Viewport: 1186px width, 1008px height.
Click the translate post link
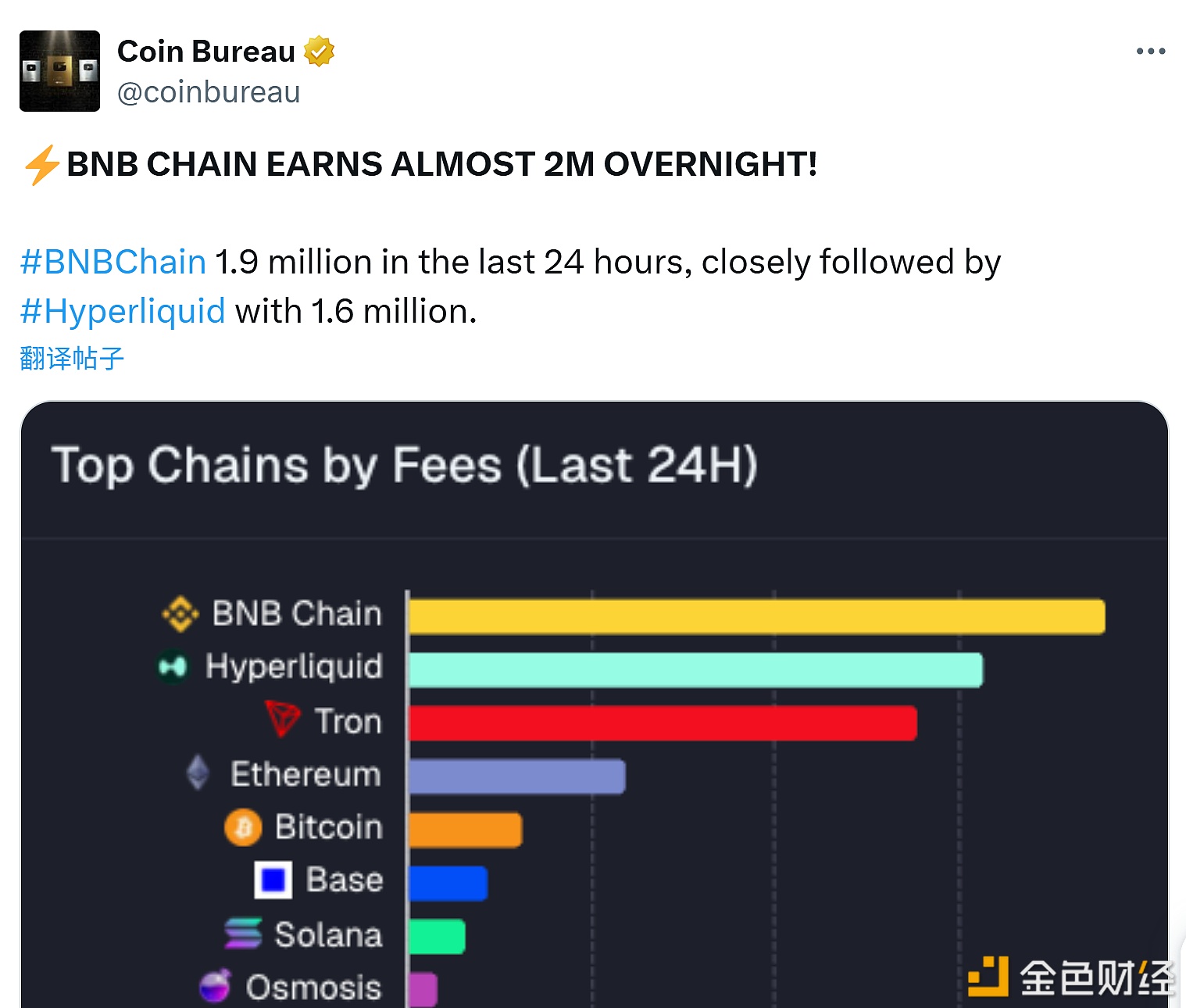click(x=72, y=359)
